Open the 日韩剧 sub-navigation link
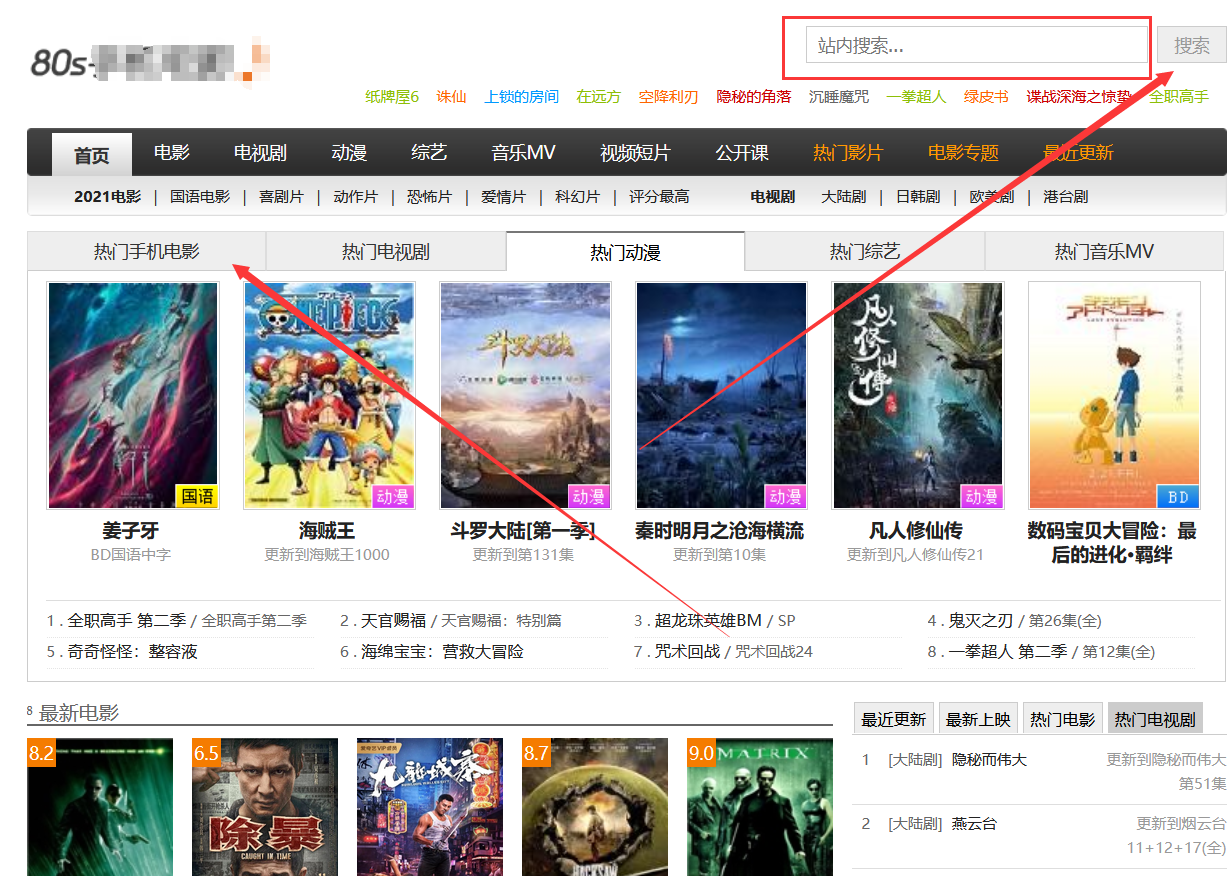The image size is (1228, 876). (x=918, y=197)
